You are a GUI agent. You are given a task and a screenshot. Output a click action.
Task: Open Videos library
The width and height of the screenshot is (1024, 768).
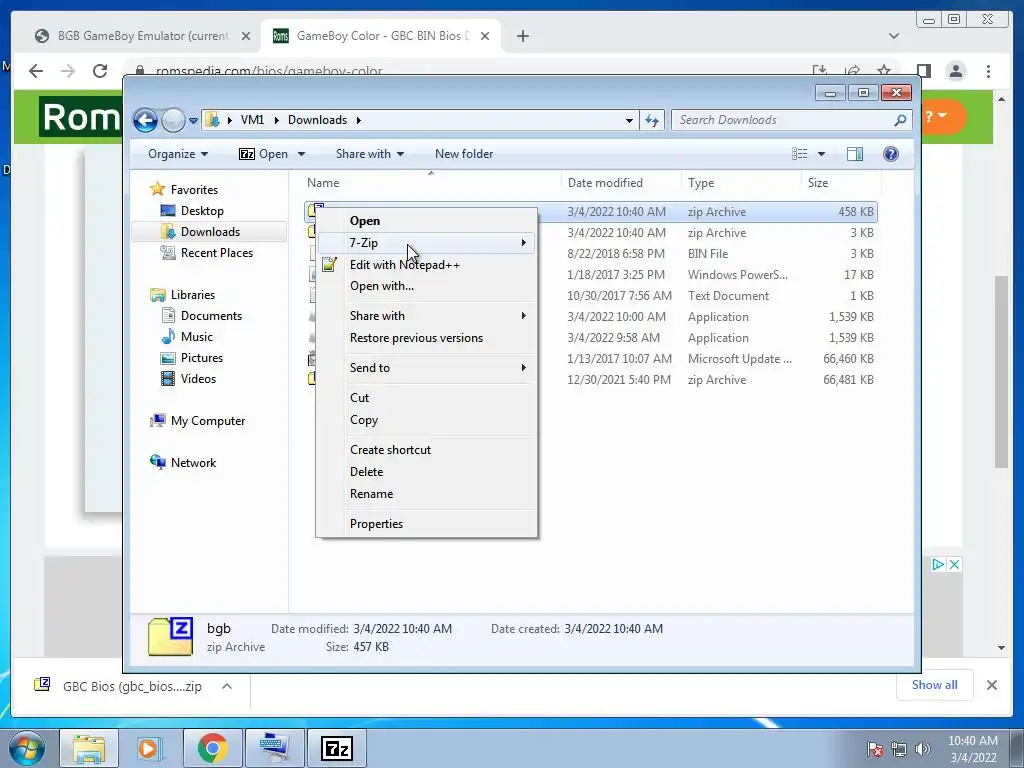pos(198,379)
